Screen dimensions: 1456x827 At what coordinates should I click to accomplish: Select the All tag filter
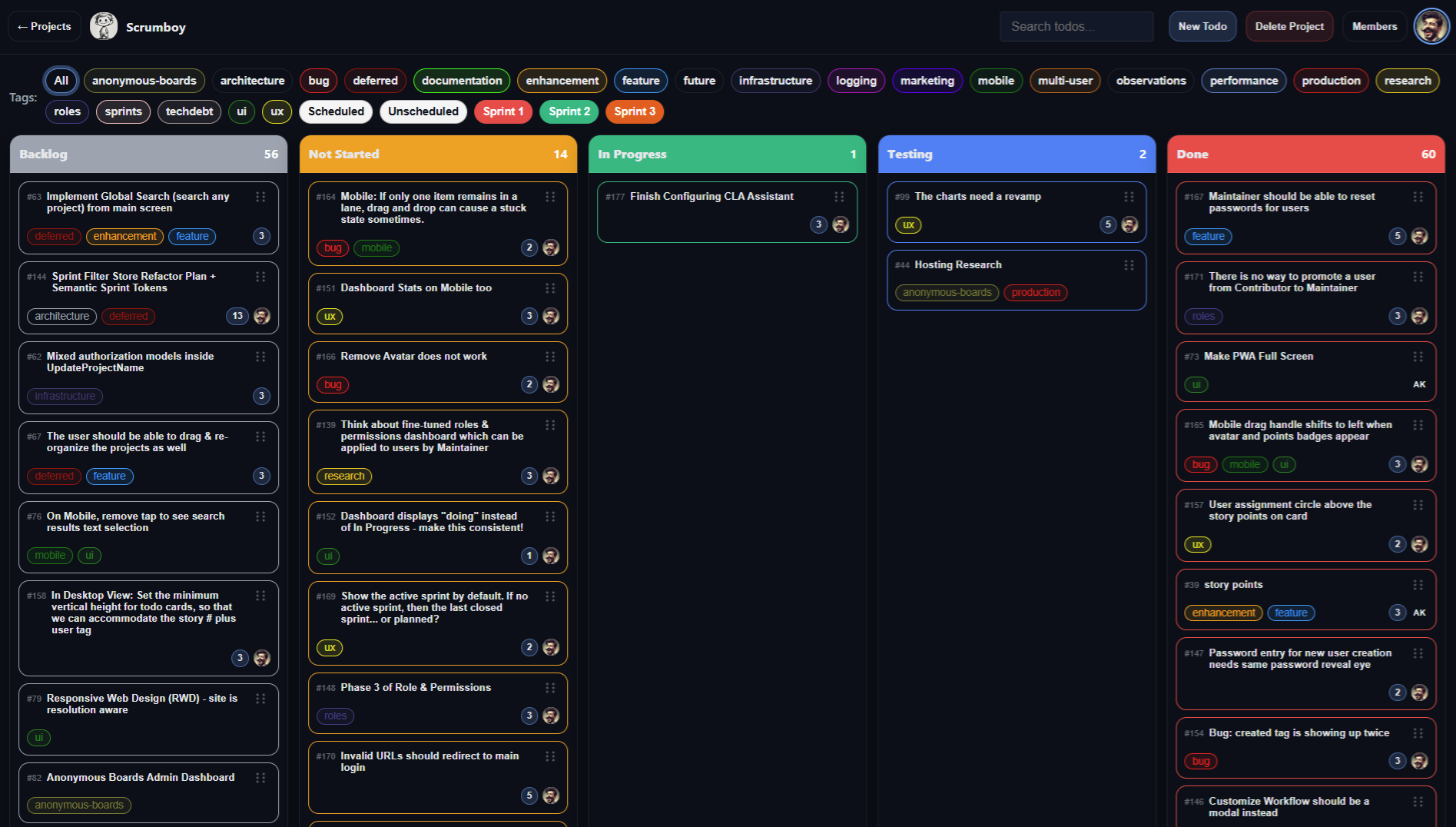(x=61, y=81)
